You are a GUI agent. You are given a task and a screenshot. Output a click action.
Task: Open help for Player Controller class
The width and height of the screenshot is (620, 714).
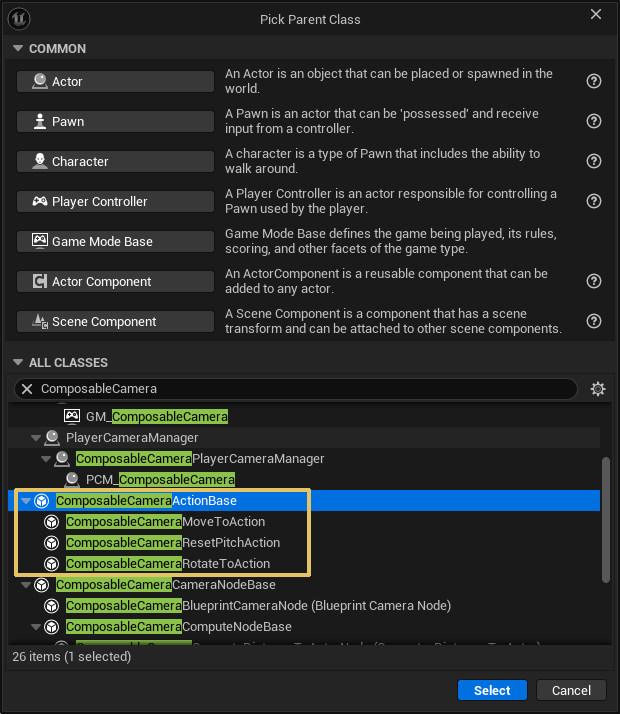tap(594, 201)
